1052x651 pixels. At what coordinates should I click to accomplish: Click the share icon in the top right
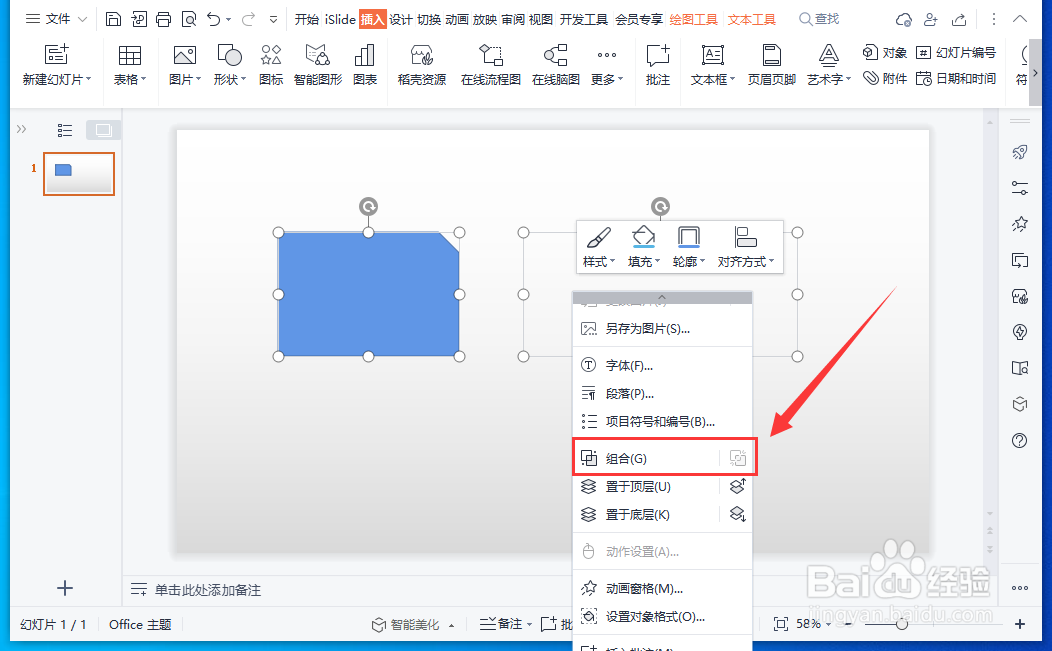(x=959, y=19)
